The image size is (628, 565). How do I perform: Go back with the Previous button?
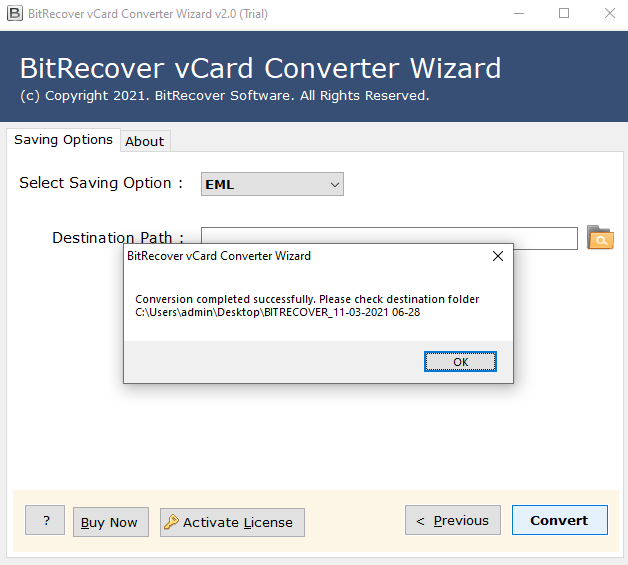[452, 520]
